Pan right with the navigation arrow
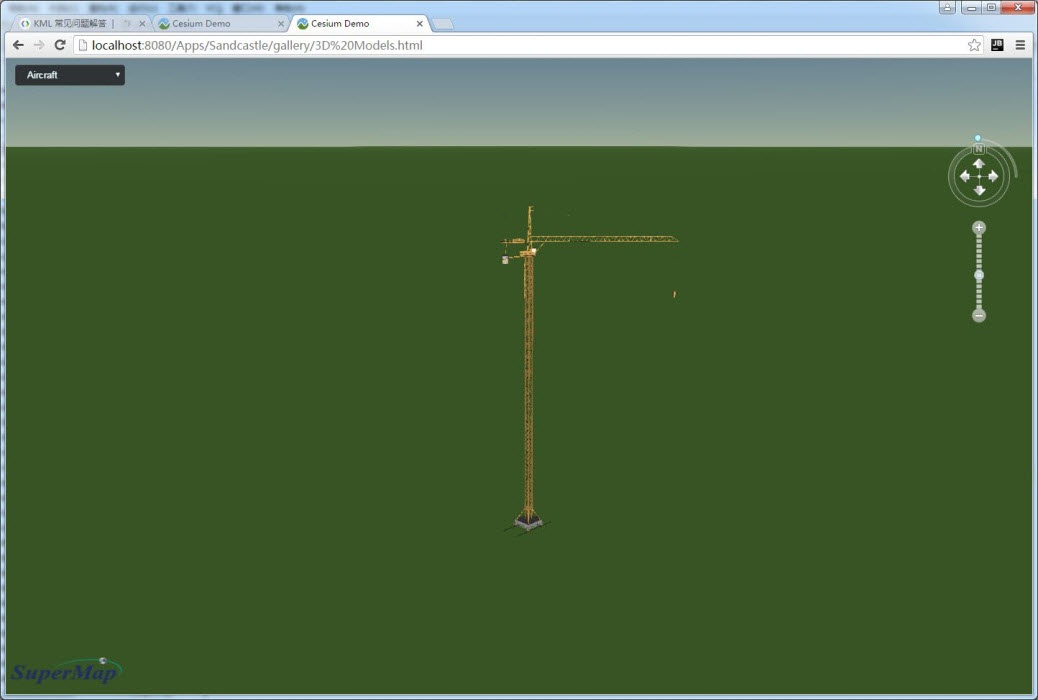Screen dimensions: 1038x700 tap(993, 176)
